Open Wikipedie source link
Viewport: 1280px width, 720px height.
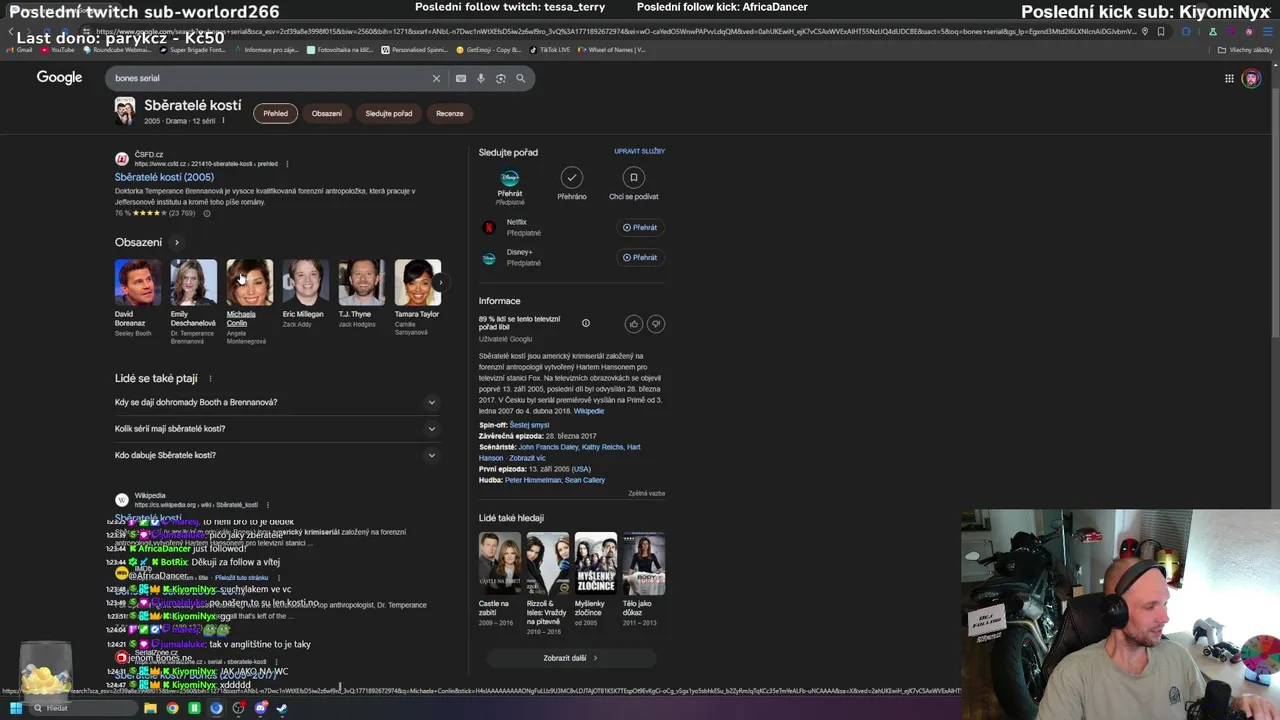tap(589, 411)
